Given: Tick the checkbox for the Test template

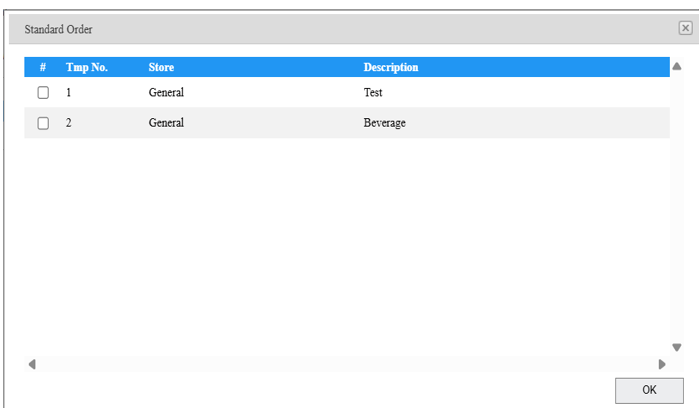Looking at the screenshot, I should [x=43, y=93].
